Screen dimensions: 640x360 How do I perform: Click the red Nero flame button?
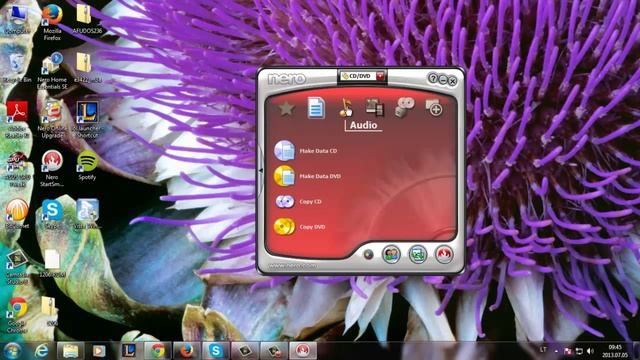(x=444, y=254)
